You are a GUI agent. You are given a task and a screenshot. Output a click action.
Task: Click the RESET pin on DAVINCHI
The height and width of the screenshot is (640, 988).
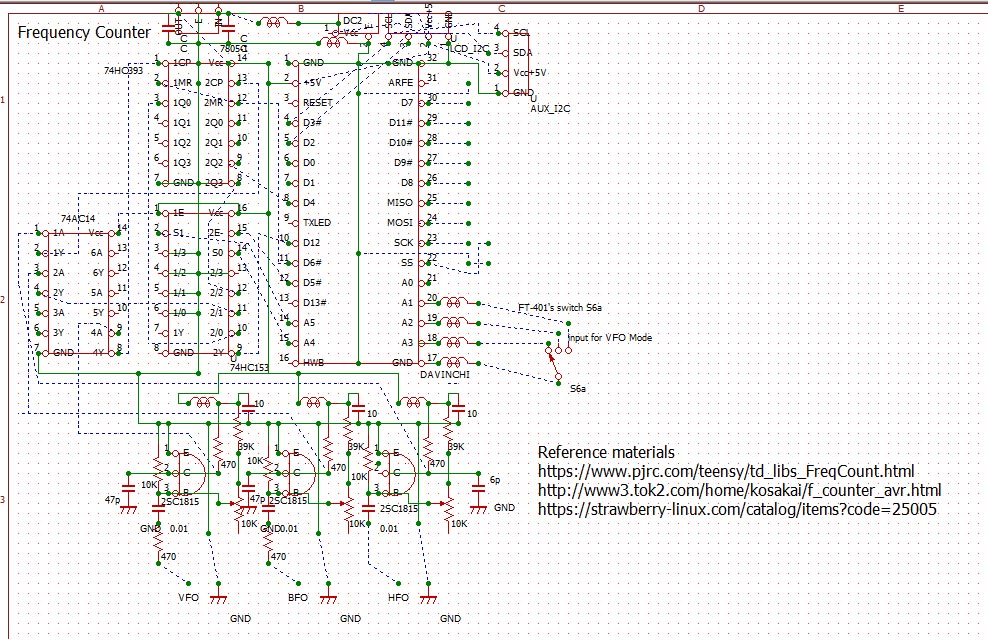317,102
